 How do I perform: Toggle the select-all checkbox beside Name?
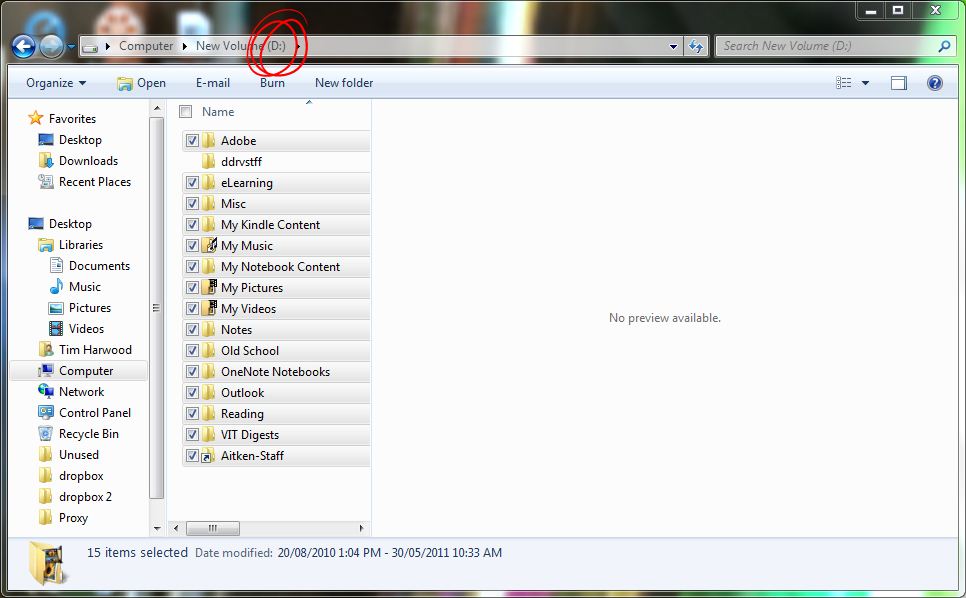(x=185, y=112)
